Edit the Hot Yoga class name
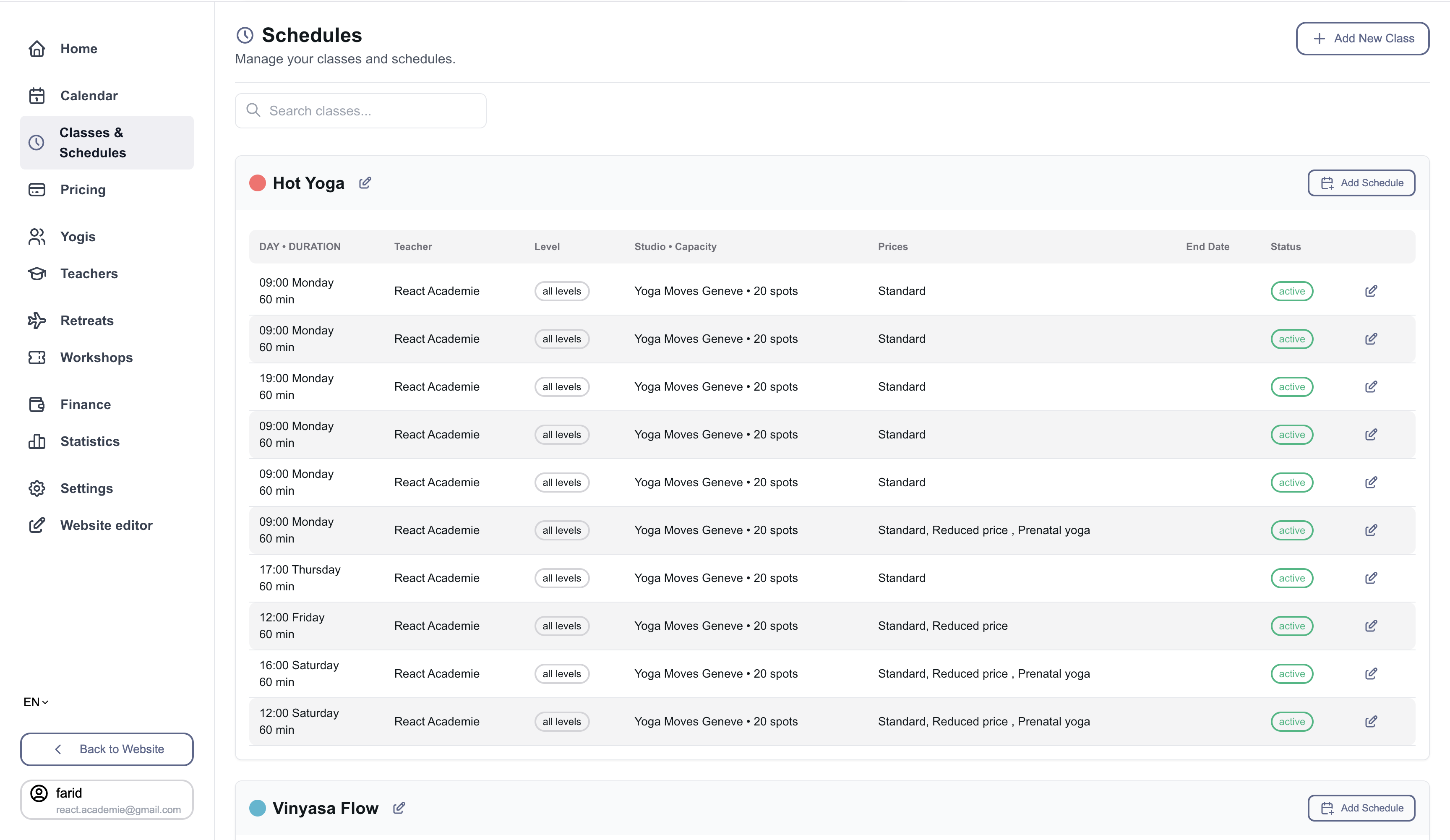Screen dimensions: 1450x840 click(x=365, y=183)
